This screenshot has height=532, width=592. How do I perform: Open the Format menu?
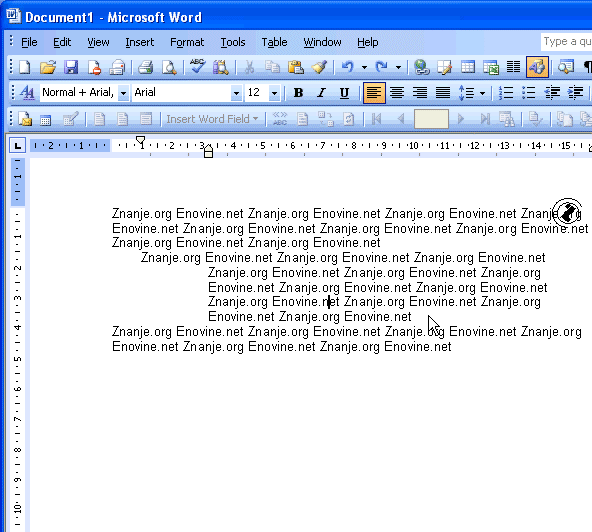[187, 42]
